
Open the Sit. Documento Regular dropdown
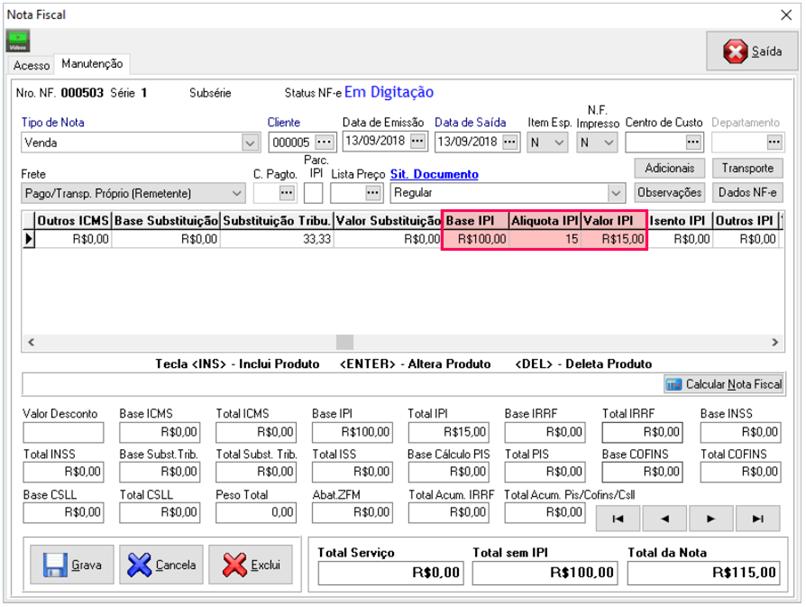pyautogui.click(x=621, y=192)
